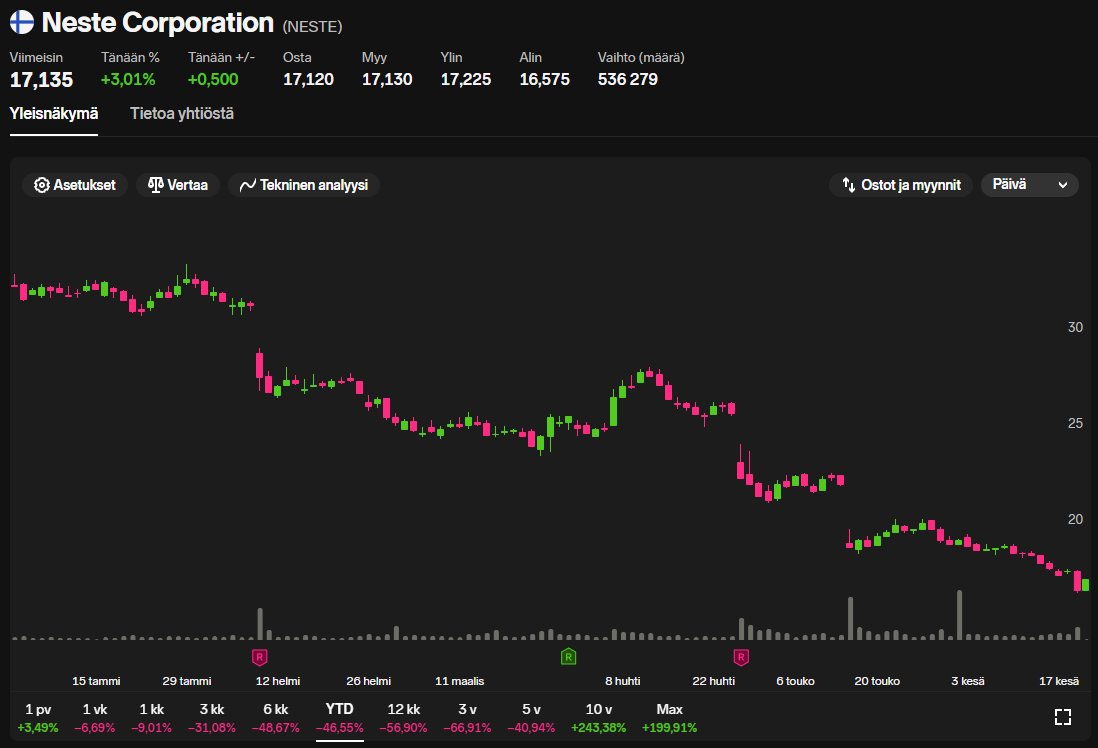Select the Max time range

669,718
